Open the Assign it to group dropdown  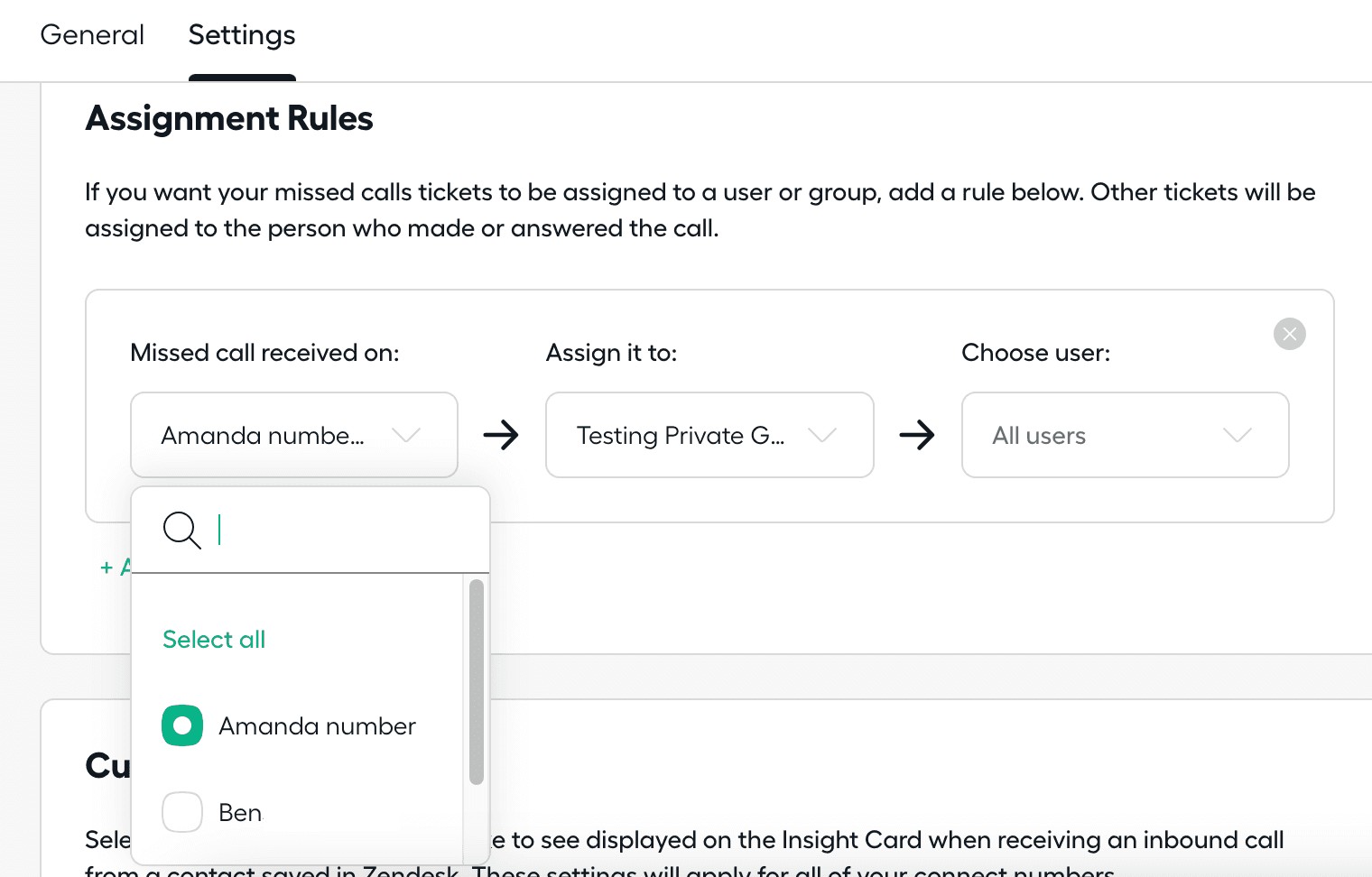[709, 435]
